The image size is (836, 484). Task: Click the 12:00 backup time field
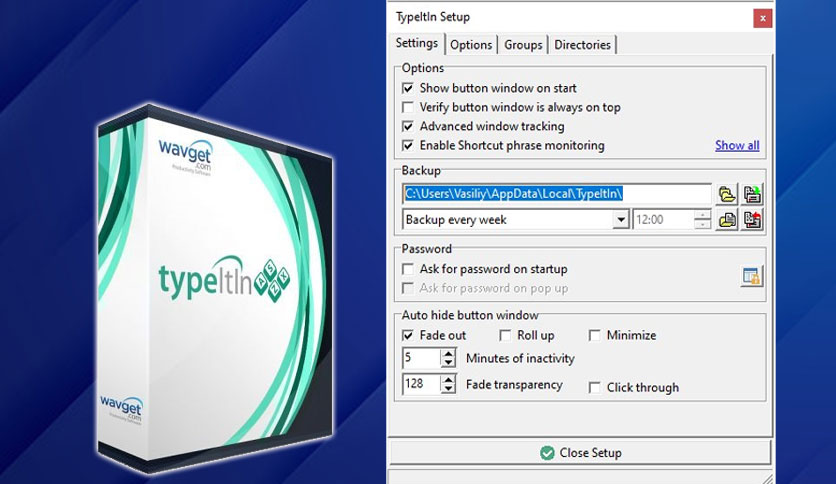[664, 220]
